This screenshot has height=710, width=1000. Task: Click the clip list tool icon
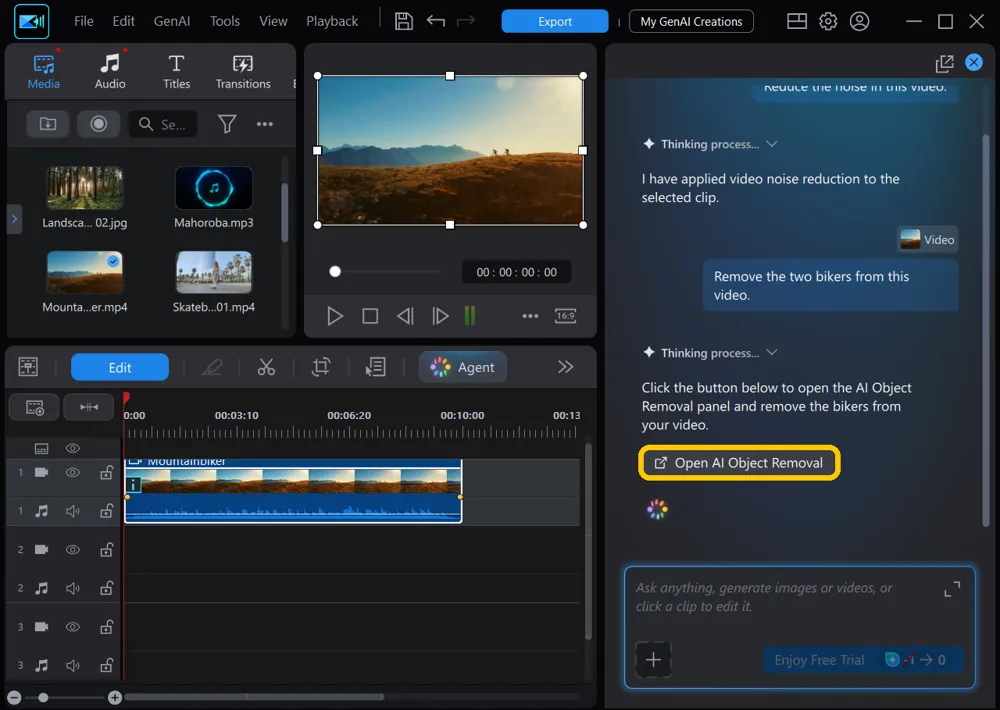pyautogui.click(x=376, y=367)
